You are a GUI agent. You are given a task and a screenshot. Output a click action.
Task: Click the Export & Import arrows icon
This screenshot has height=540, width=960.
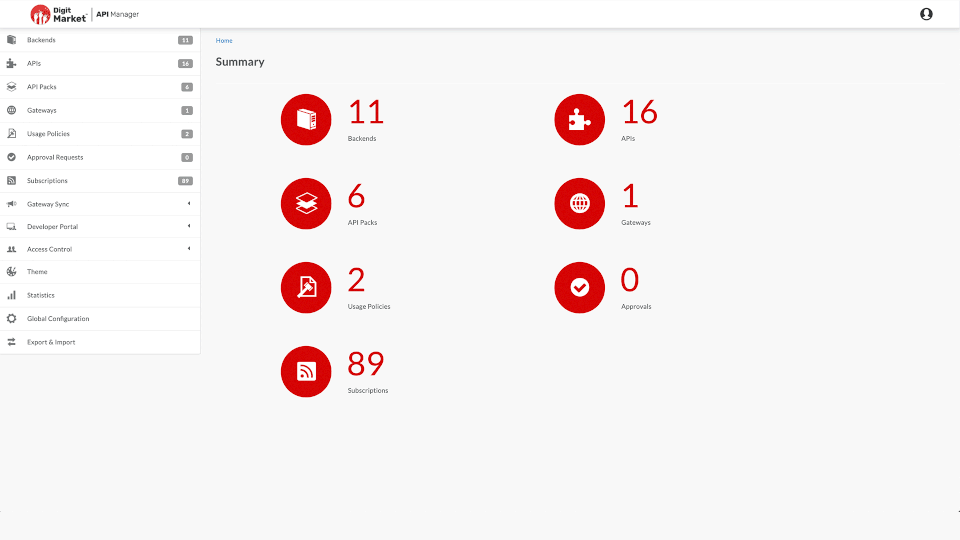tap(12, 342)
